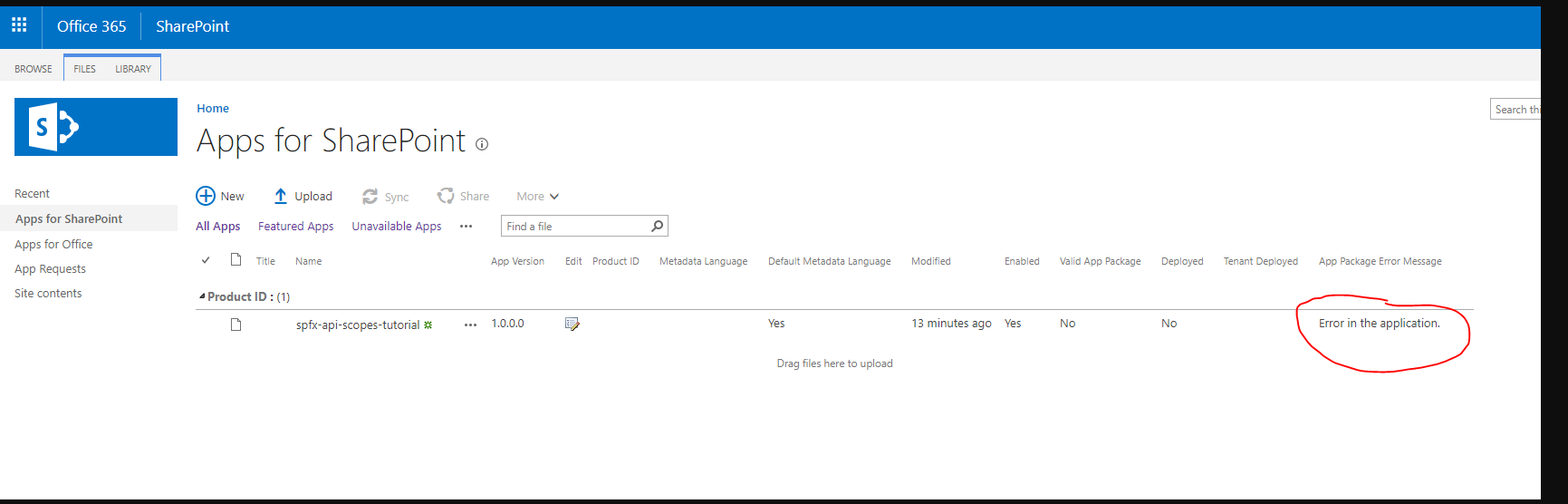Toggle the select-all checkmark in list header
1568x504 pixels.
tap(206, 260)
